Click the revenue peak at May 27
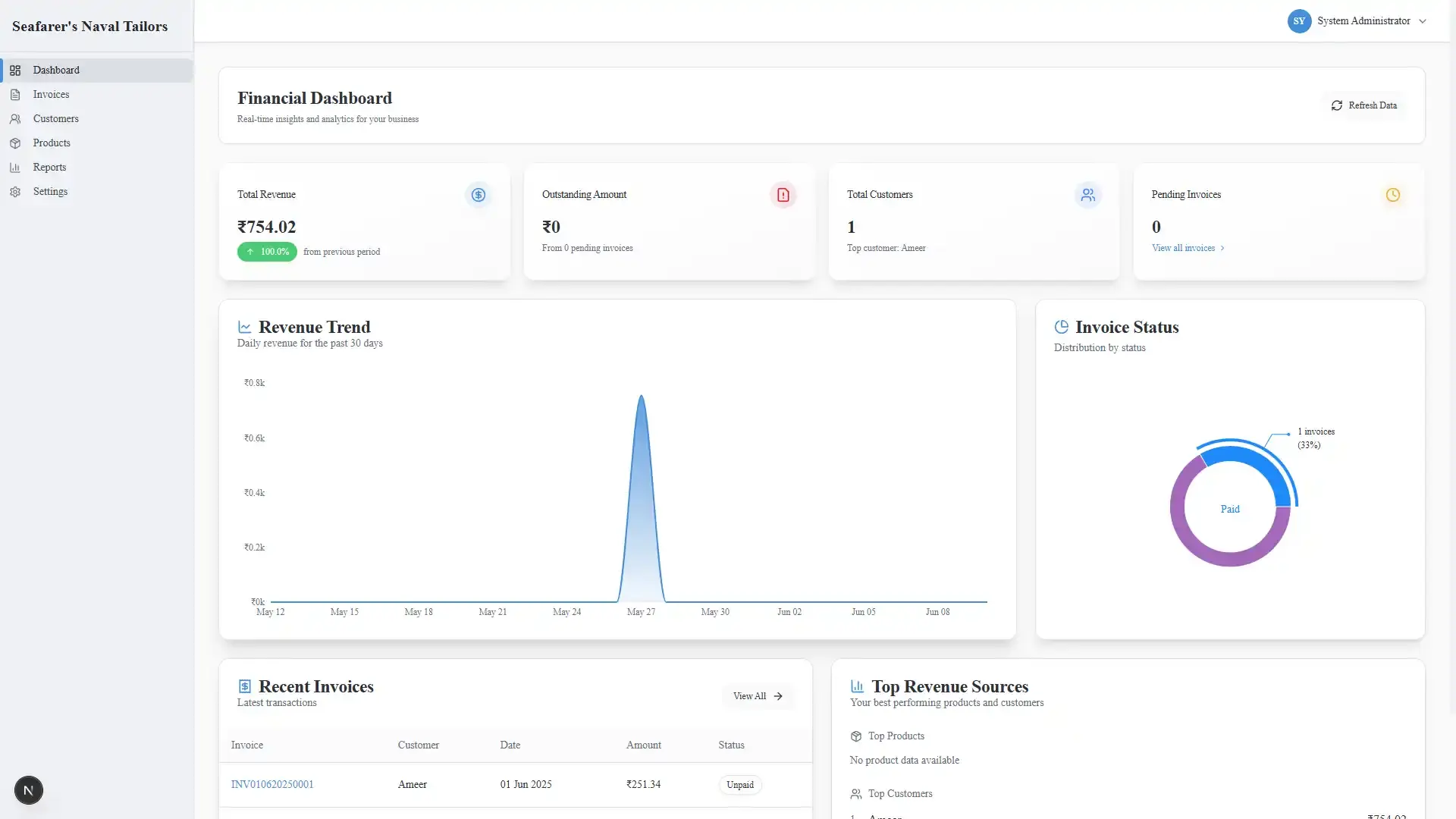This screenshot has height=819, width=1456. click(x=642, y=397)
